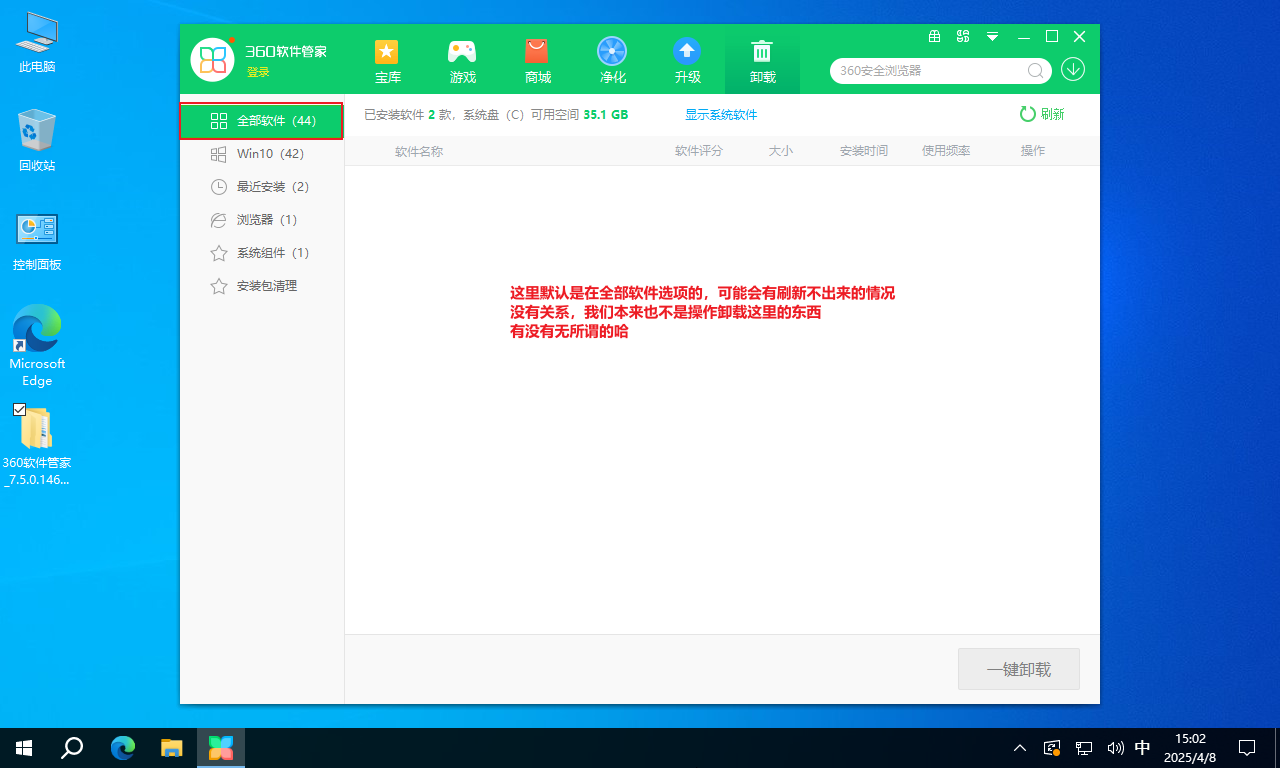This screenshot has width=1280, height=768.
Task: Toggle checkbox on 360软件管家 folder icon
Action: tap(20, 410)
